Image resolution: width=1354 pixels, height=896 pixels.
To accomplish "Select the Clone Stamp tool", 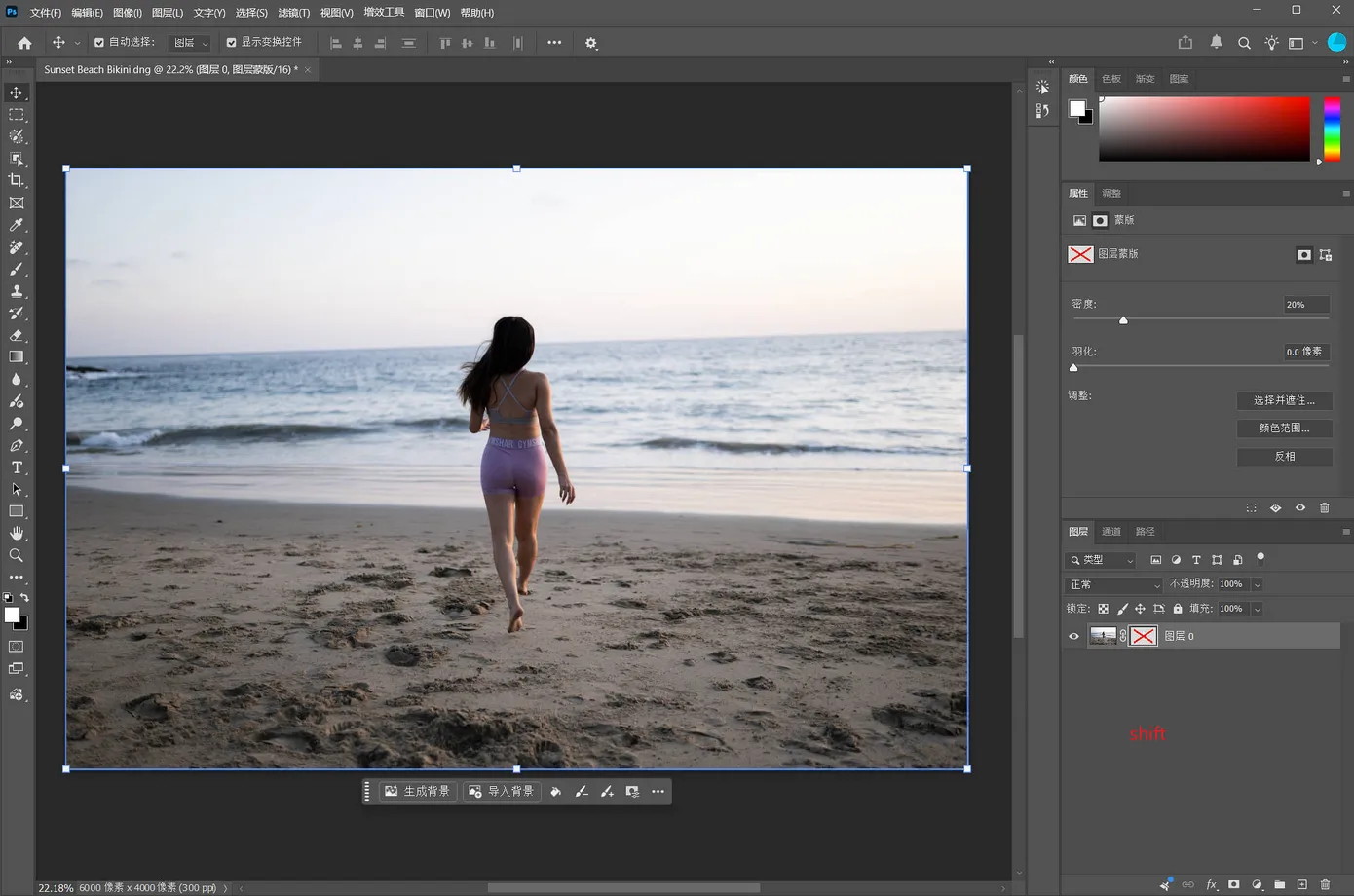I will click(17, 291).
